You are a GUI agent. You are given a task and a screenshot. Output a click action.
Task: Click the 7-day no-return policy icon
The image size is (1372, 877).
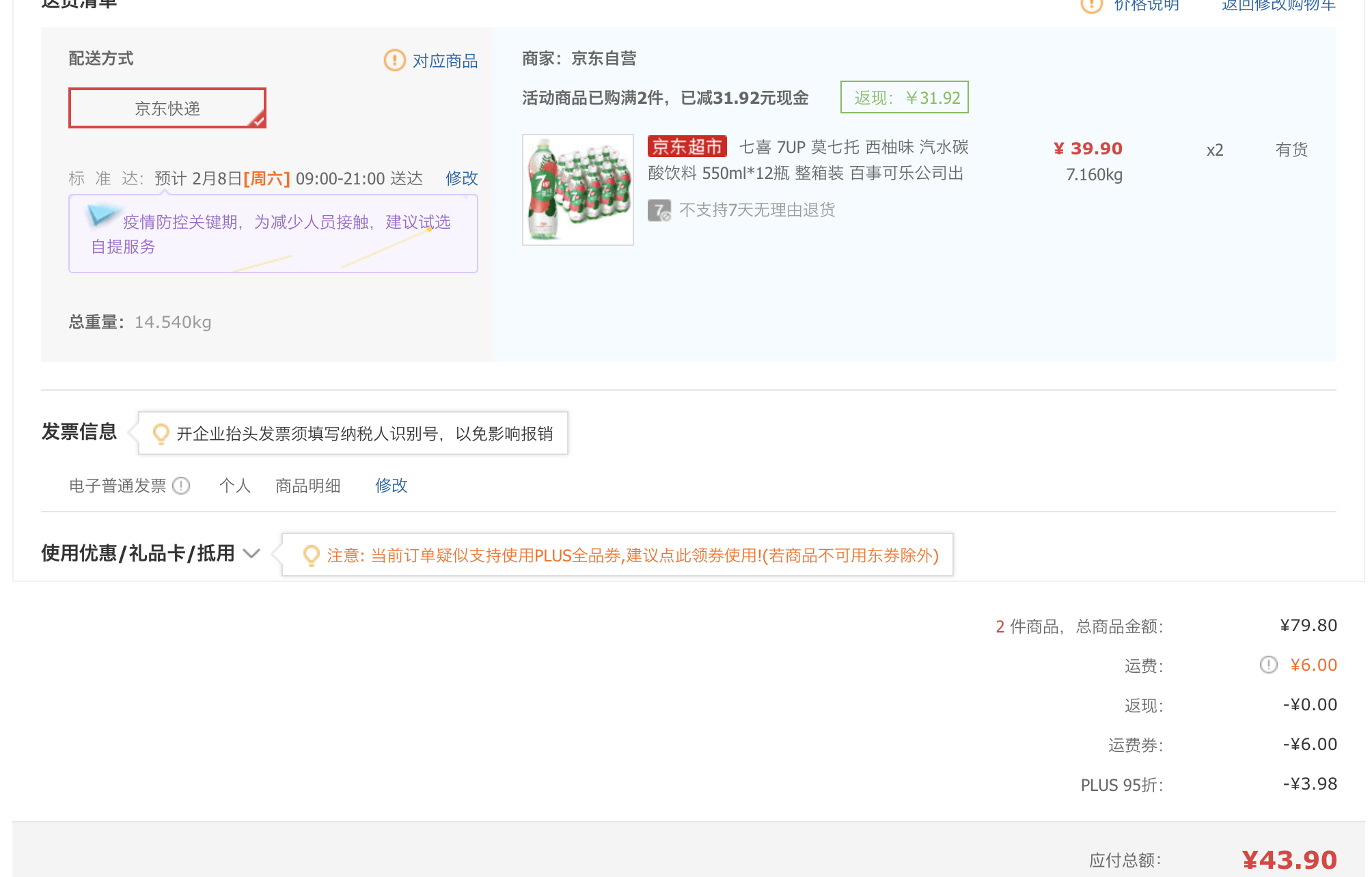point(659,210)
